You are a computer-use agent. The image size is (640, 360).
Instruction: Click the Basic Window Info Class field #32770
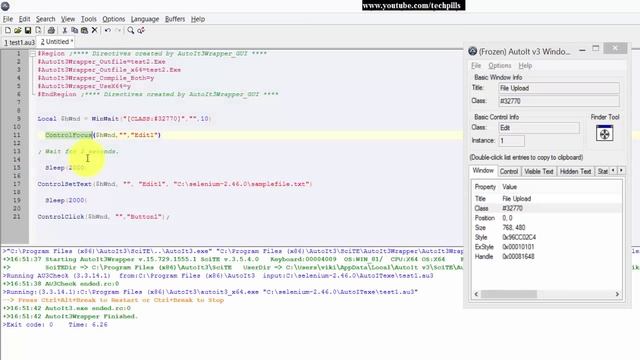click(x=558, y=101)
